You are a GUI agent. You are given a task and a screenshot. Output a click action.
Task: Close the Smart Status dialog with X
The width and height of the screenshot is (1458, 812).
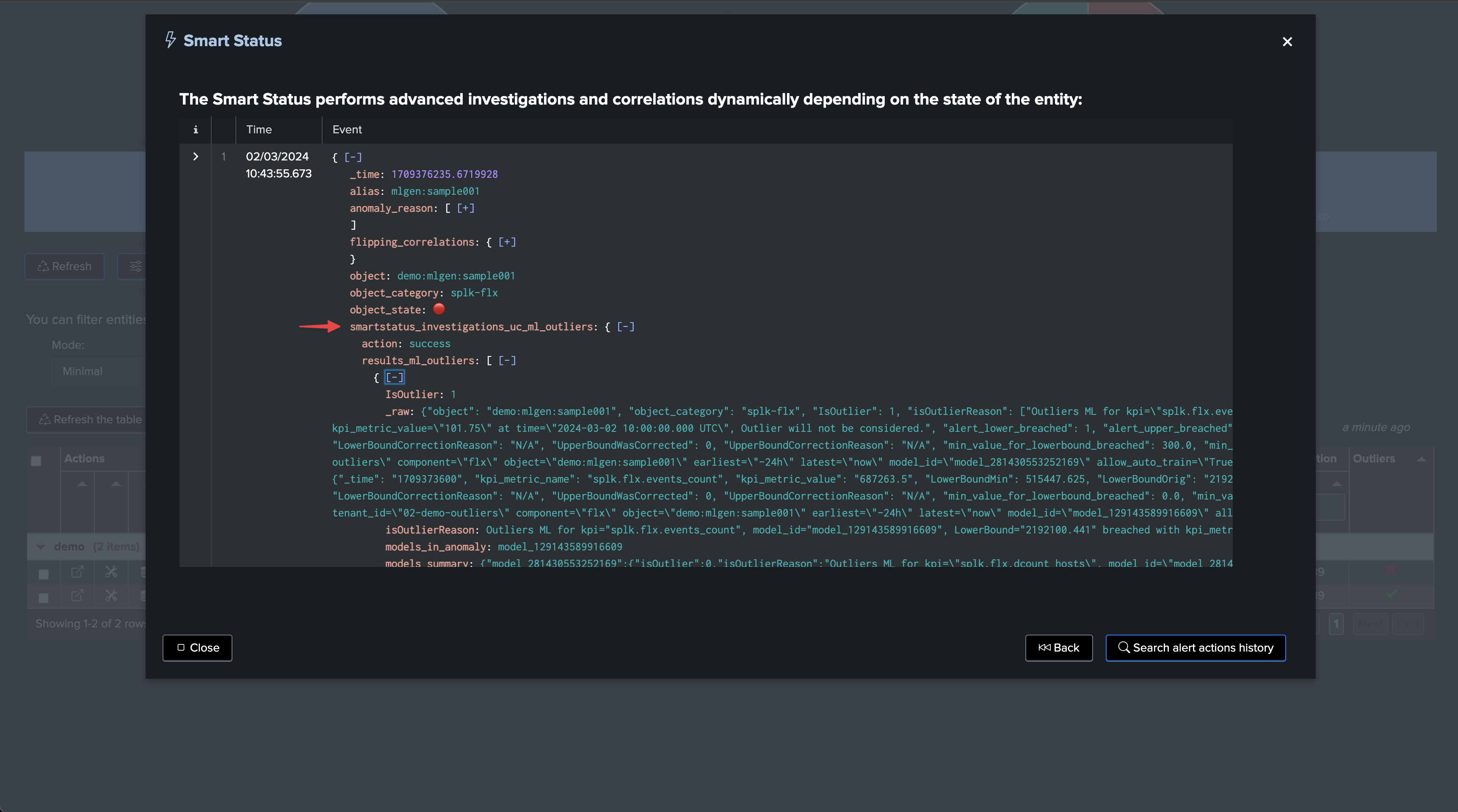click(x=1287, y=42)
